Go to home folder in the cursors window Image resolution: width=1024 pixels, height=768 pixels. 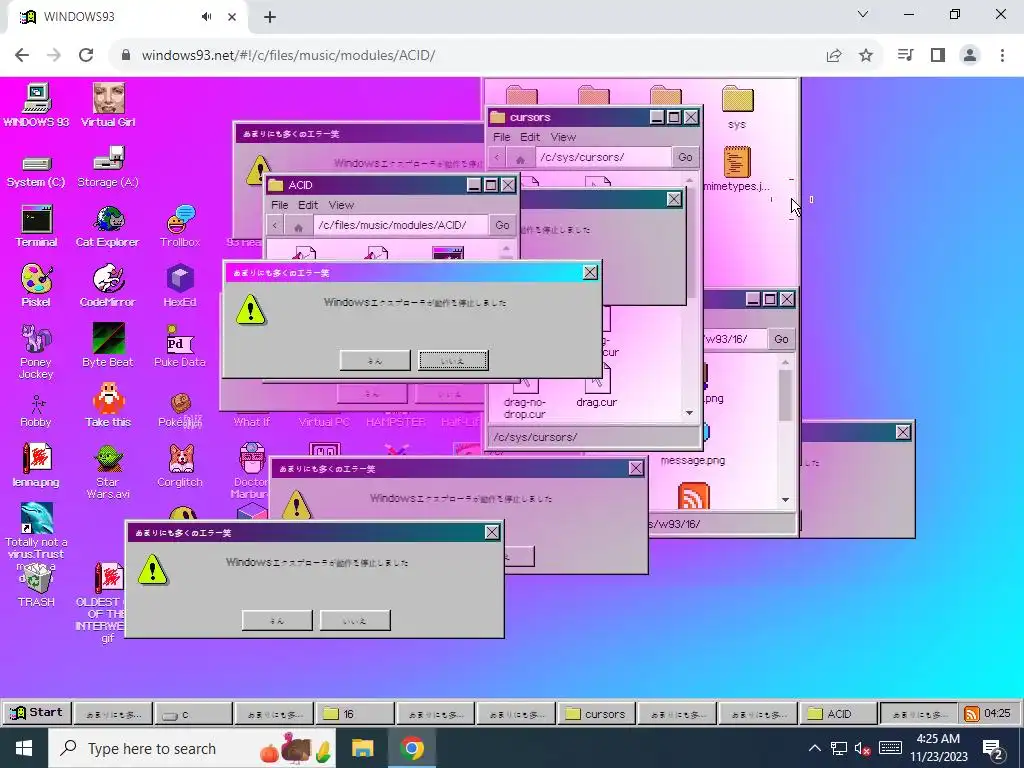(x=520, y=159)
